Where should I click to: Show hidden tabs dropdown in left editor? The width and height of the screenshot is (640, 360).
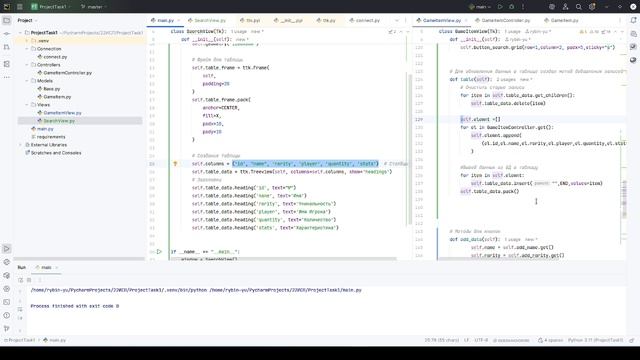click(397, 20)
